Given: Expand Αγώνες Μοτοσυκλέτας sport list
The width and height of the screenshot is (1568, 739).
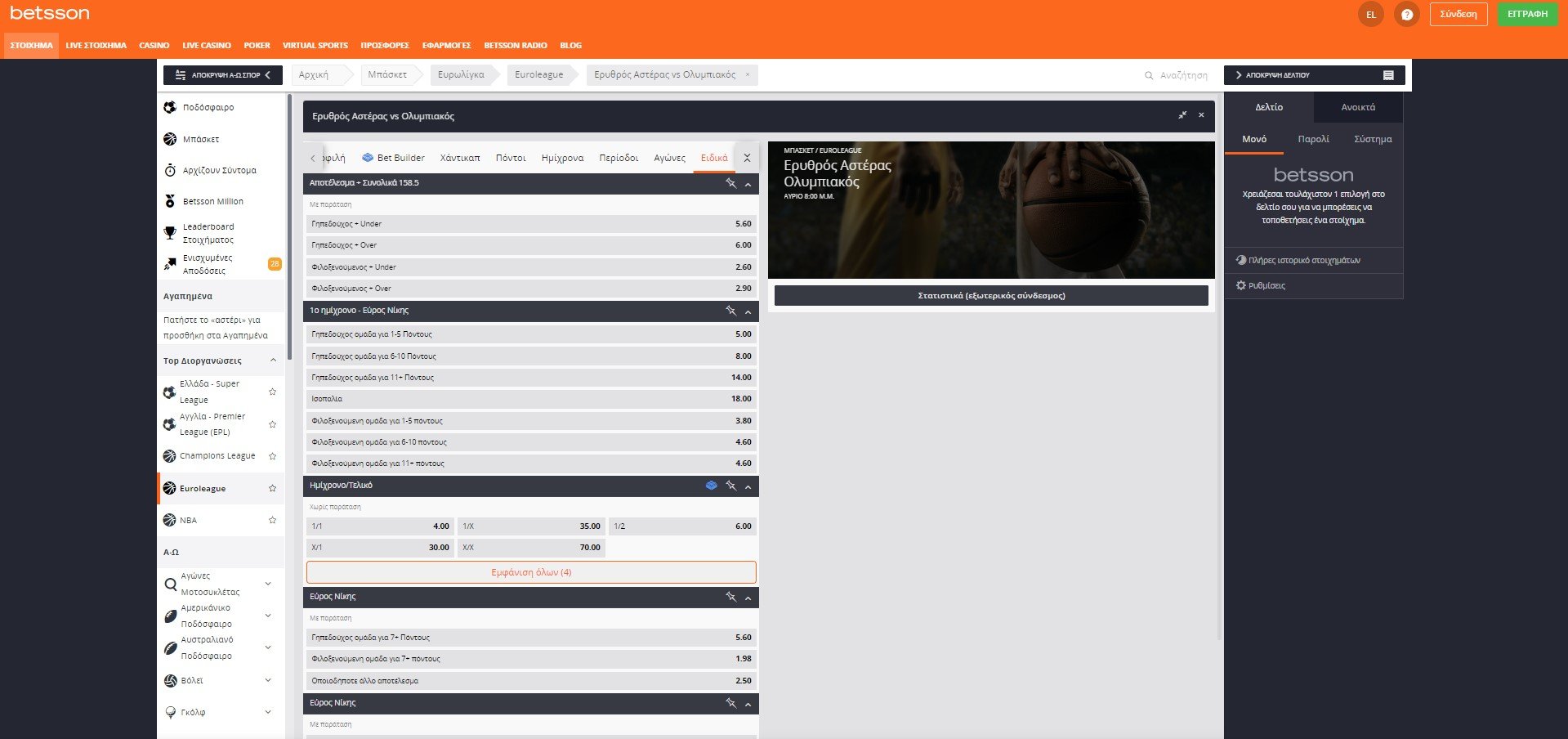Looking at the screenshot, I should pos(268,584).
